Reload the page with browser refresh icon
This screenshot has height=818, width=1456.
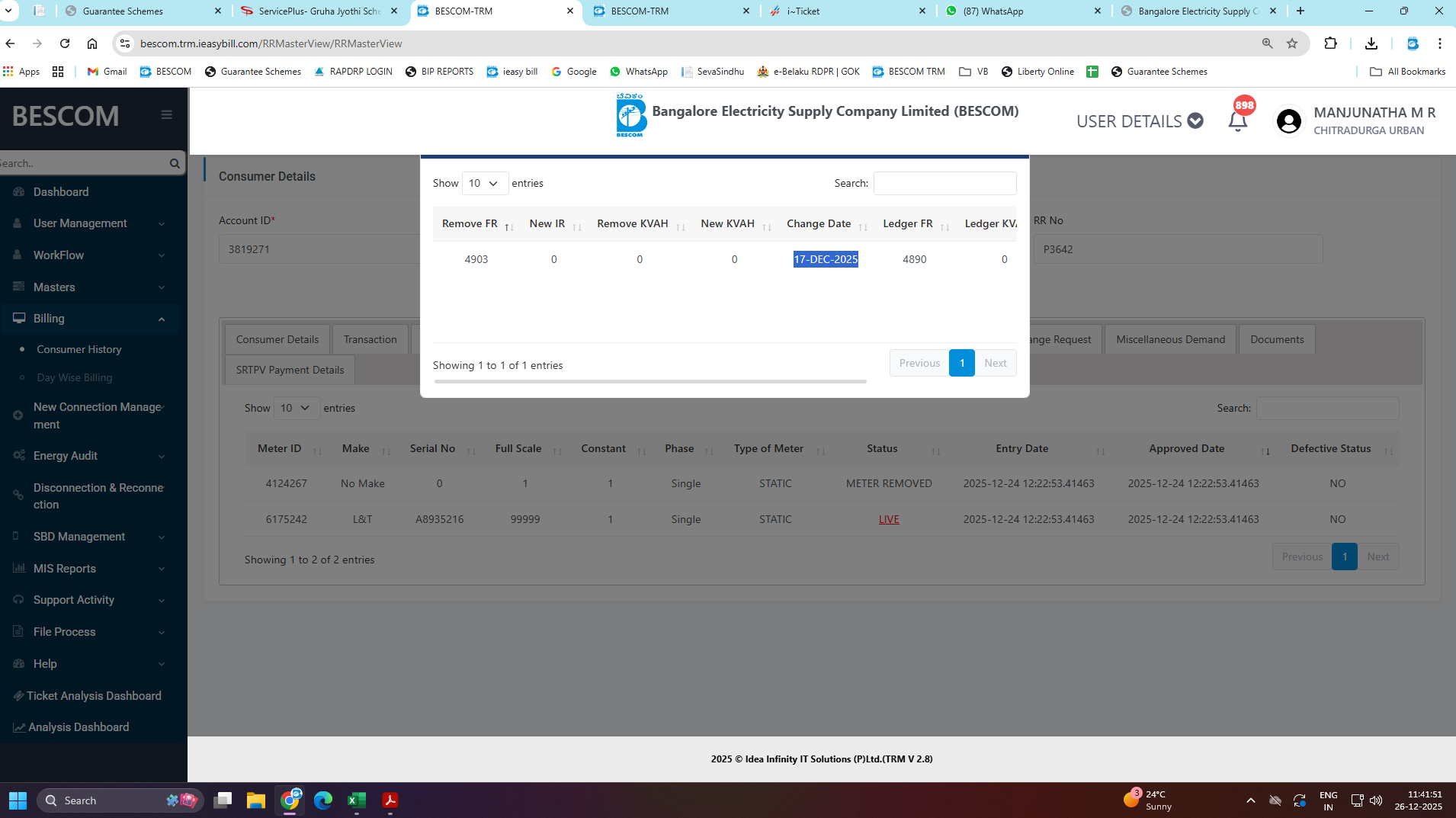click(x=65, y=43)
